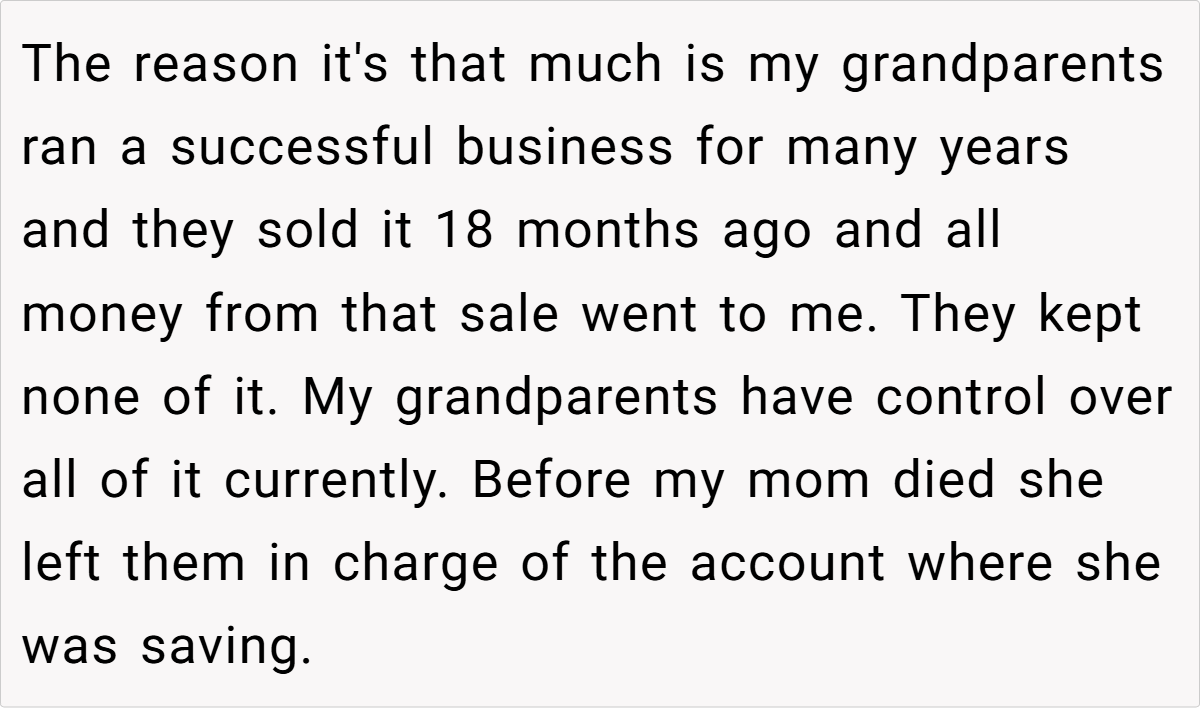Click the word "much" in the paragraph
The height and width of the screenshot is (708, 1200).
click(595, 66)
